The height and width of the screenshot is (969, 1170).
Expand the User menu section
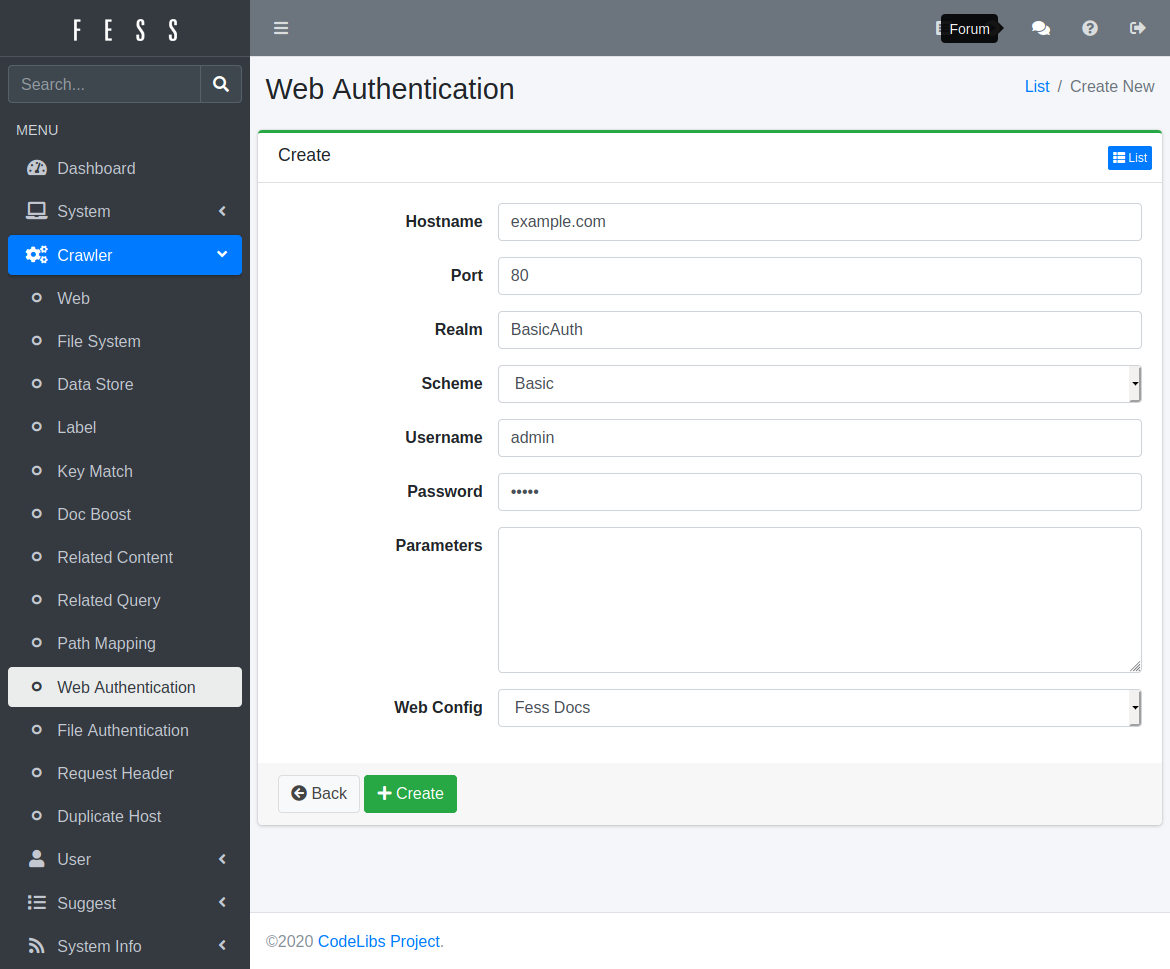tap(124, 859)
